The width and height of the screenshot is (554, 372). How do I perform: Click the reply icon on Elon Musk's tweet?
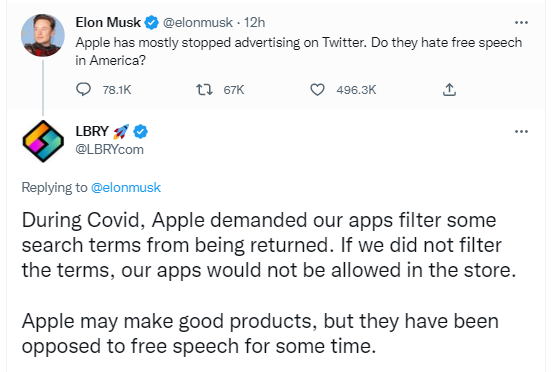[x=83, y=90]
